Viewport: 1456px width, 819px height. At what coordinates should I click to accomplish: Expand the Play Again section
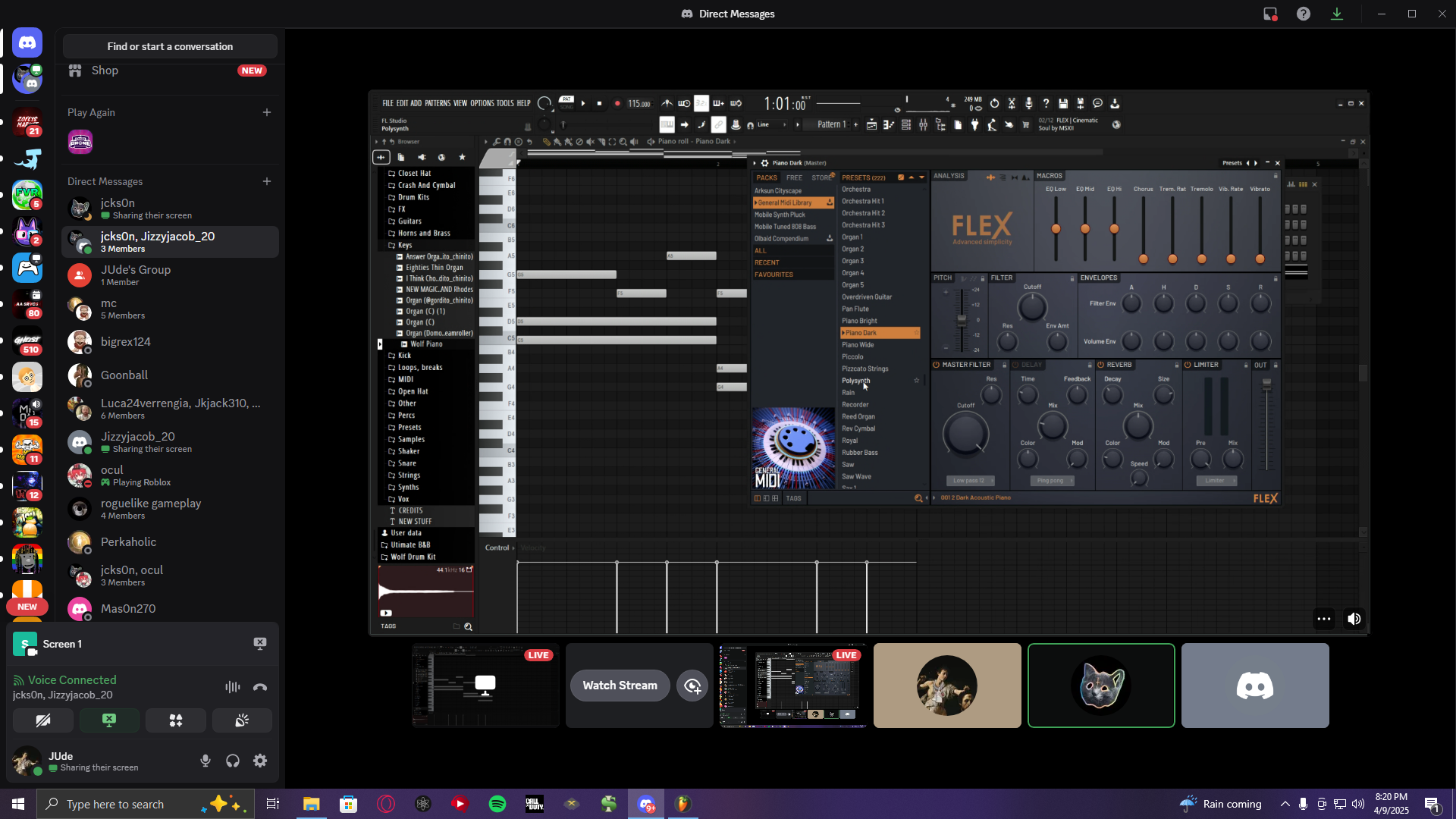(x=266, y=112)
